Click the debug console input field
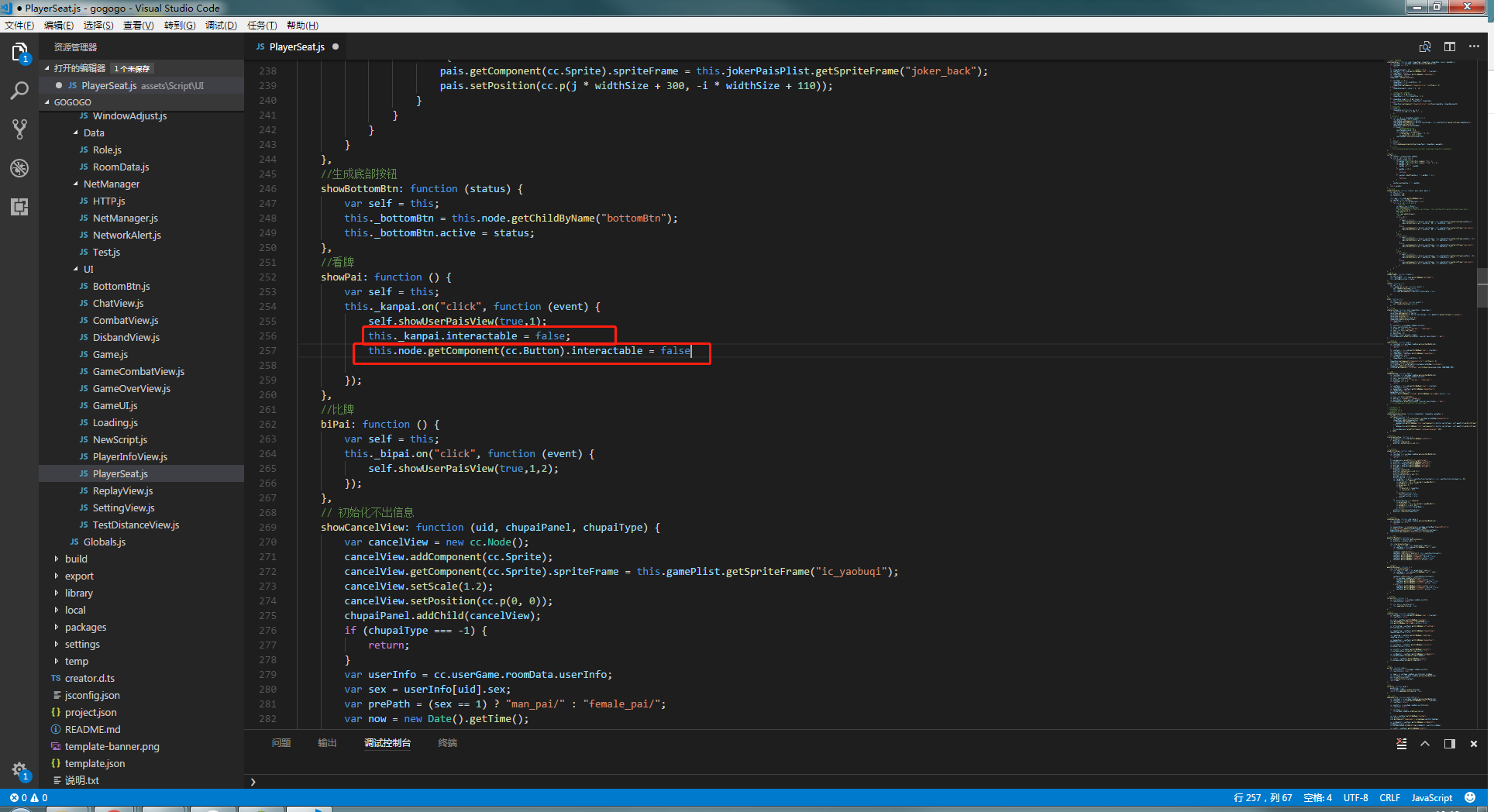 [x=868, y=782]
